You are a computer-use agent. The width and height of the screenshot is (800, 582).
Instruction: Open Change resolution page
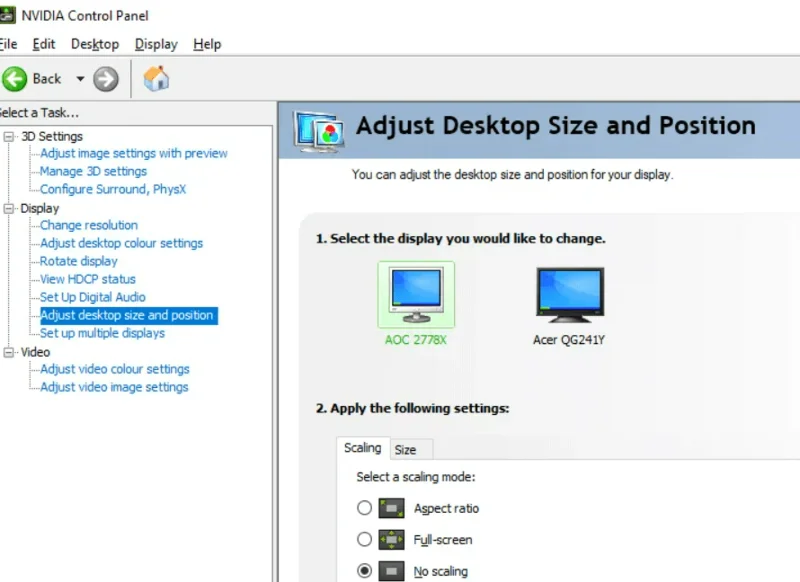point(89,225)
